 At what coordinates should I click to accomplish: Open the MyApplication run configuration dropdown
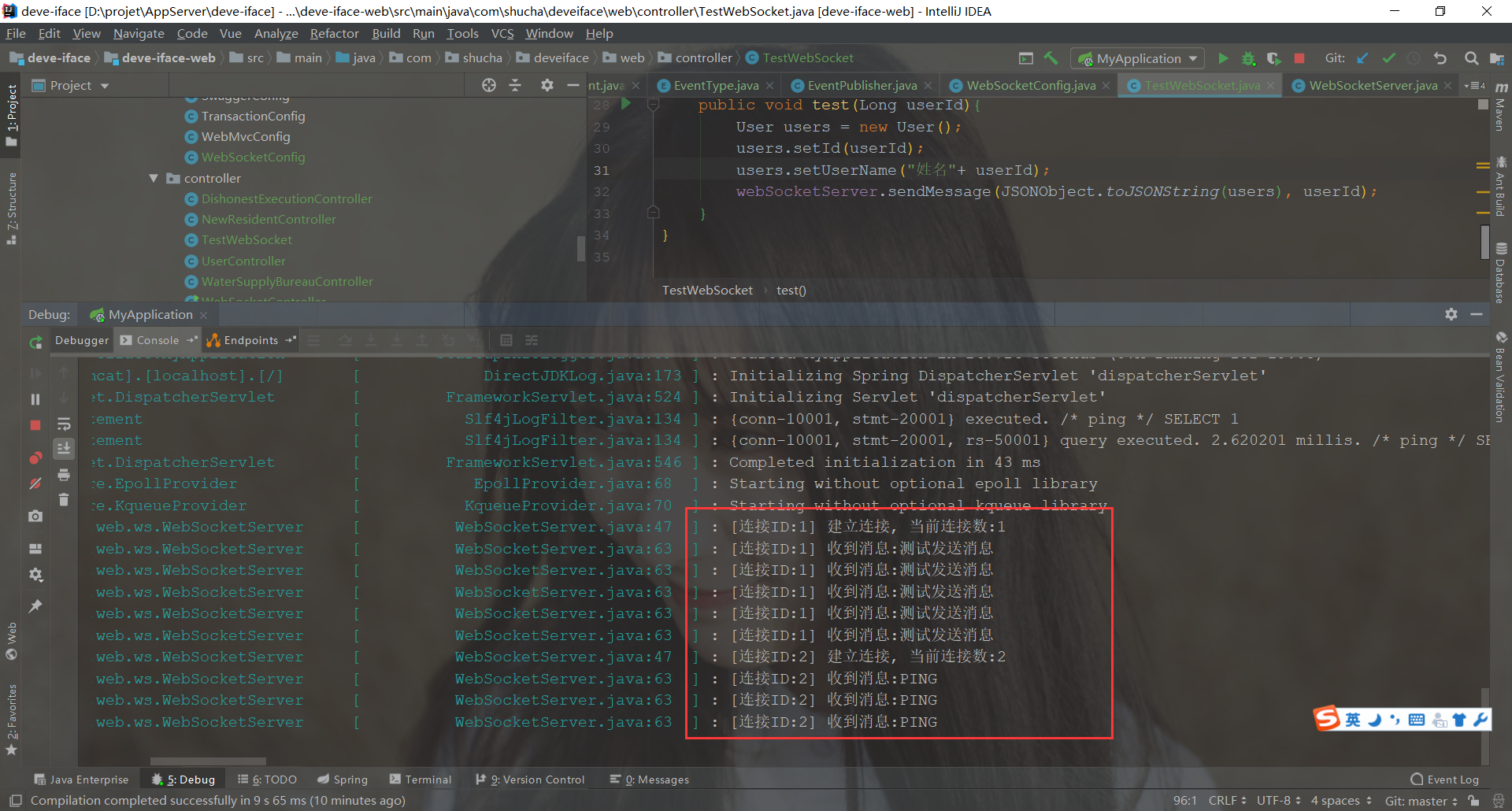(1136, 58)
